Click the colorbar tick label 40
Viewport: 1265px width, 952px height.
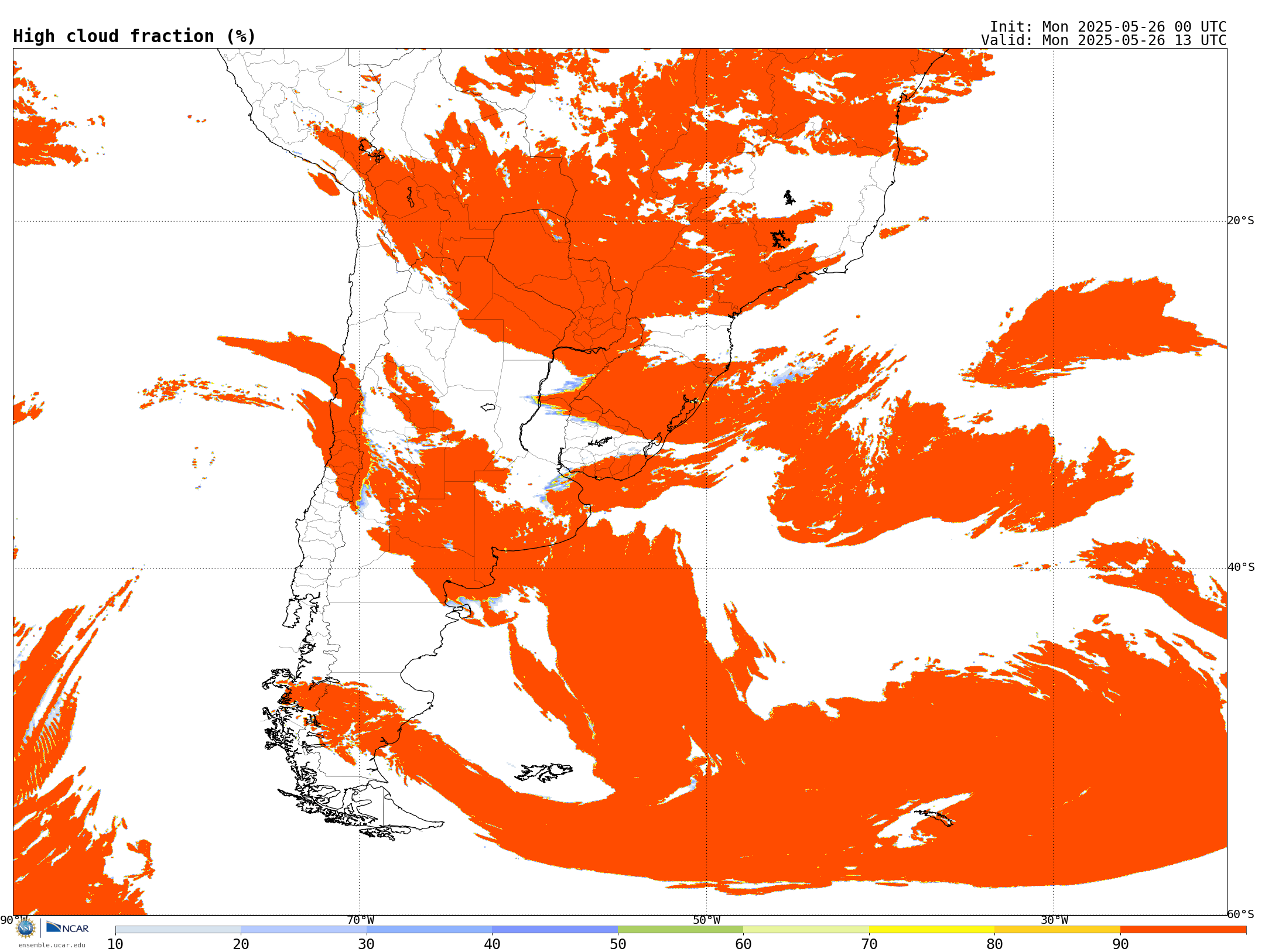coord(492,944)
